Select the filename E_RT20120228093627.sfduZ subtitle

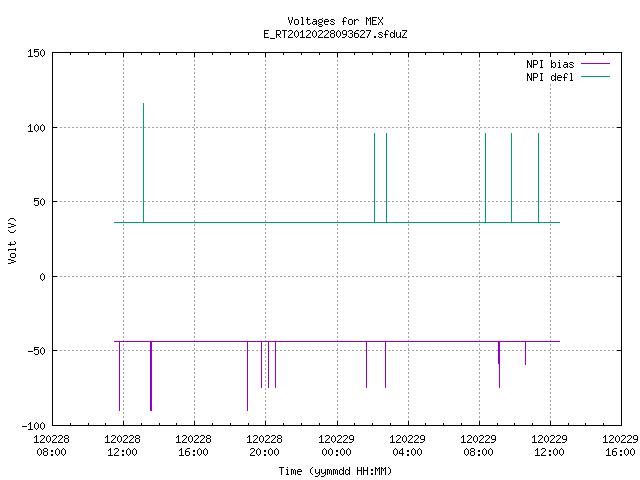coord(335,34)
